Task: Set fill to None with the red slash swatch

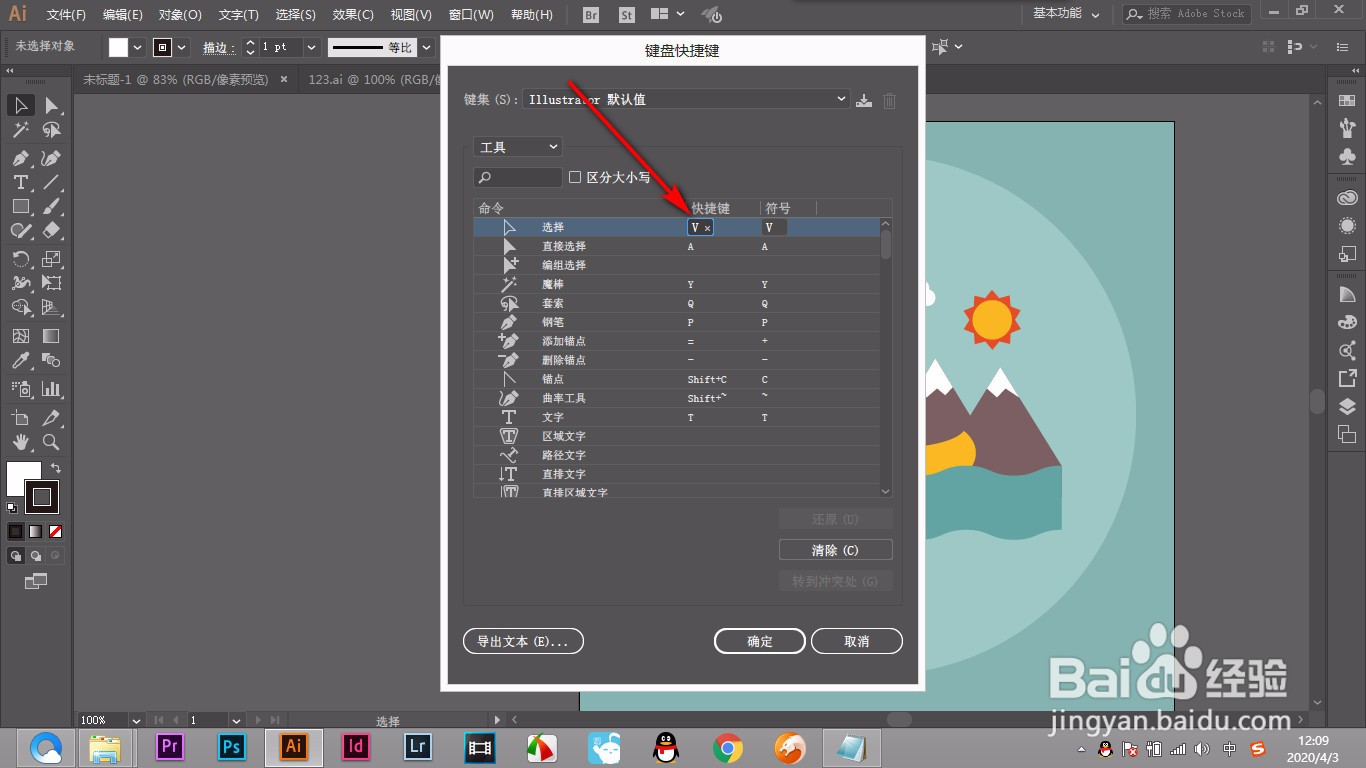Action: [56, 531]
